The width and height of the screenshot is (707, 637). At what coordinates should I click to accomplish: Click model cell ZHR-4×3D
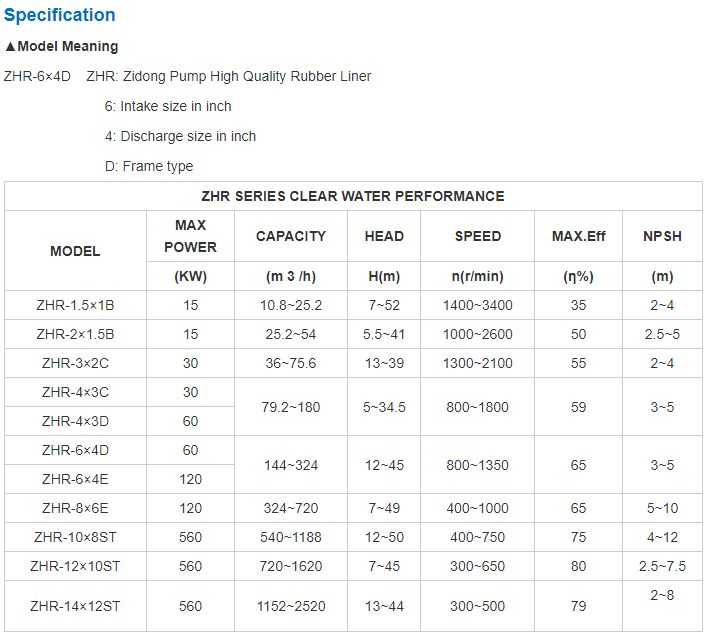[x=75, y=421]
